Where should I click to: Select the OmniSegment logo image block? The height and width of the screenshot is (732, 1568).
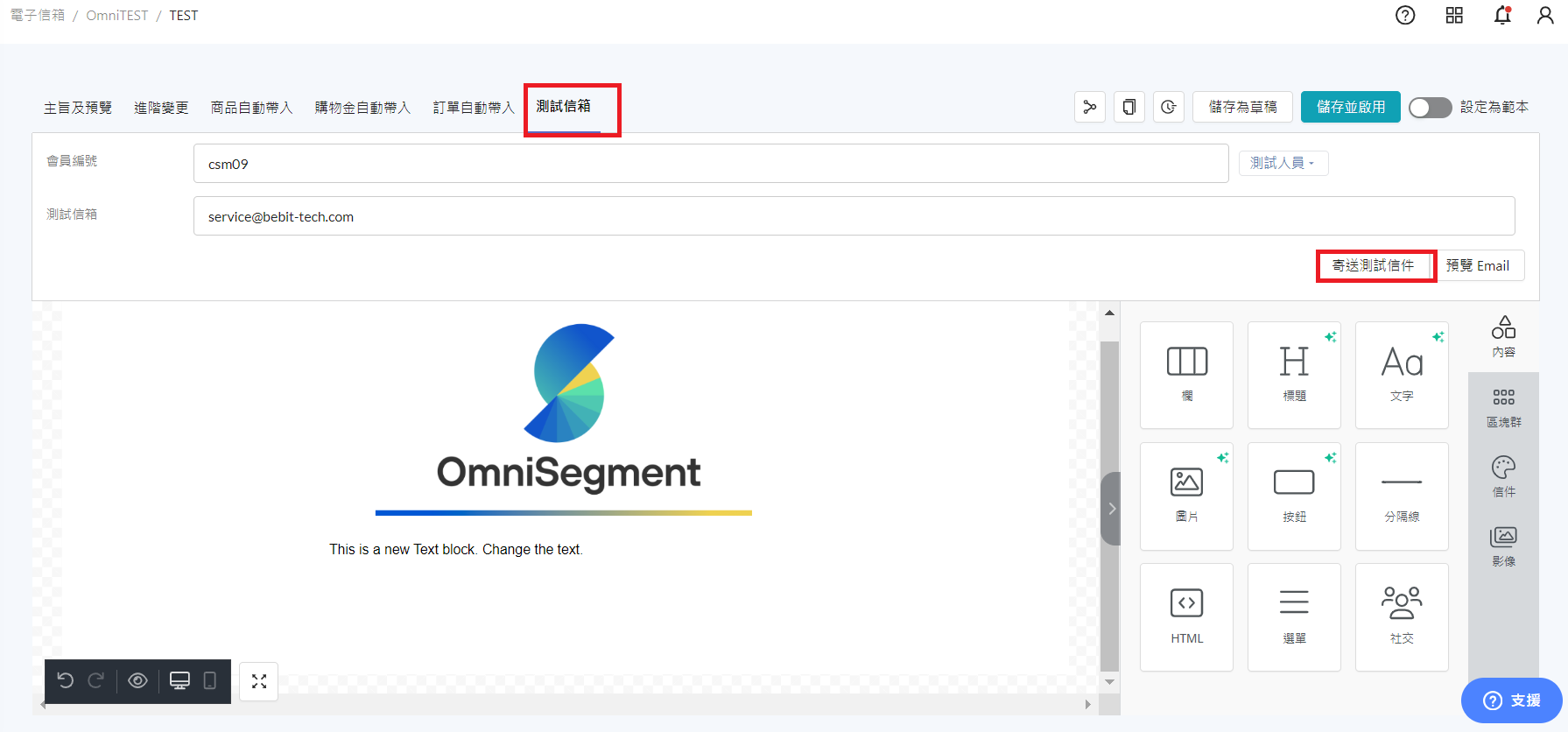(568, 407)
